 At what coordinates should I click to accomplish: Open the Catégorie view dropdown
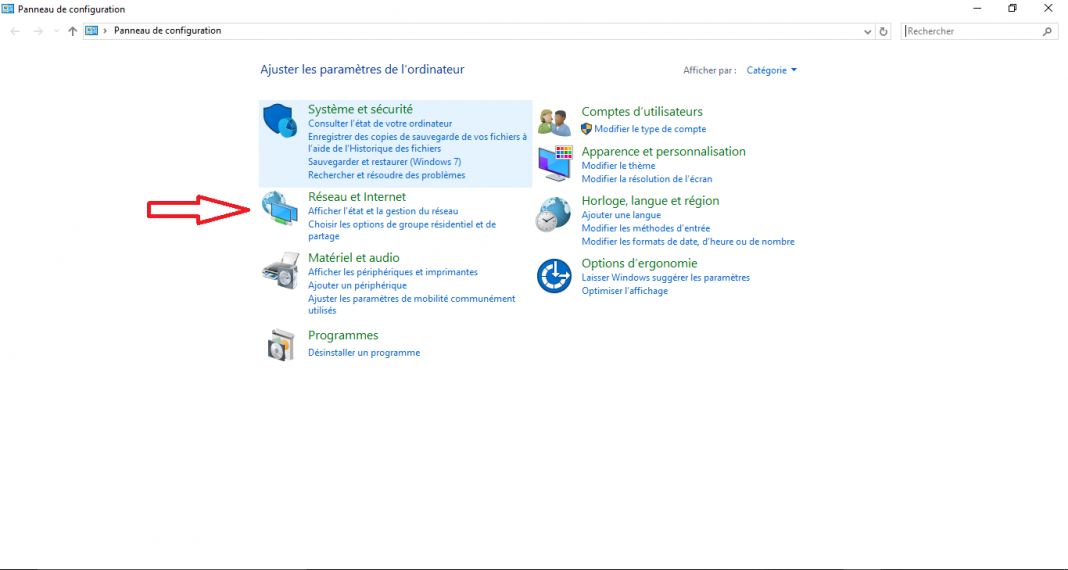[x=772, y=70]
